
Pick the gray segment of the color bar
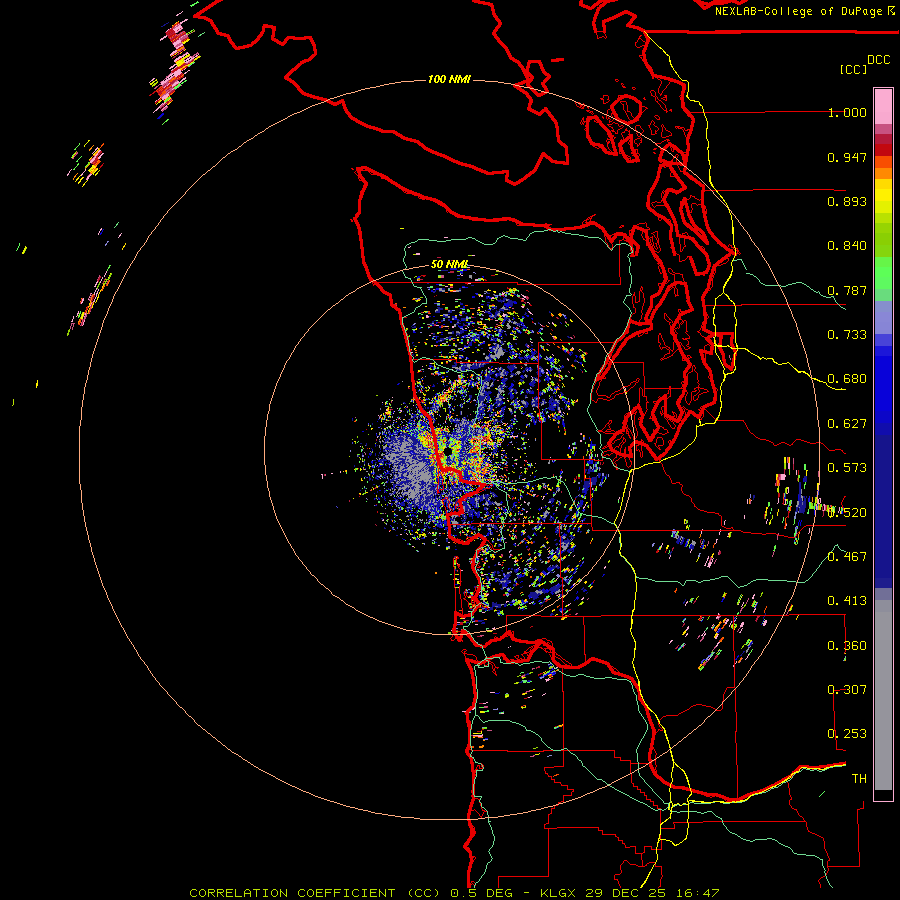point(883,695)
